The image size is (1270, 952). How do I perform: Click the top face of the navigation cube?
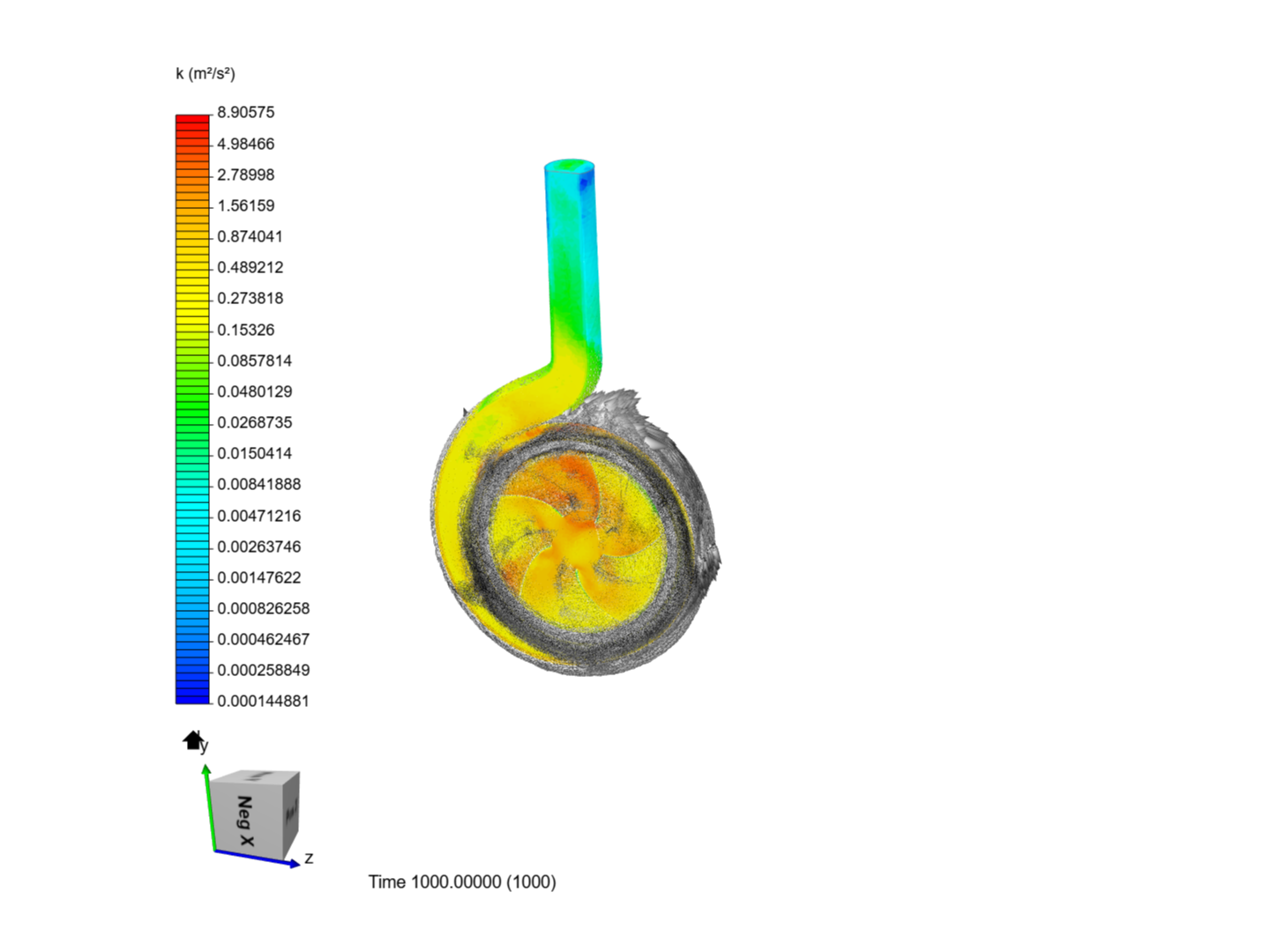[254, 777]
